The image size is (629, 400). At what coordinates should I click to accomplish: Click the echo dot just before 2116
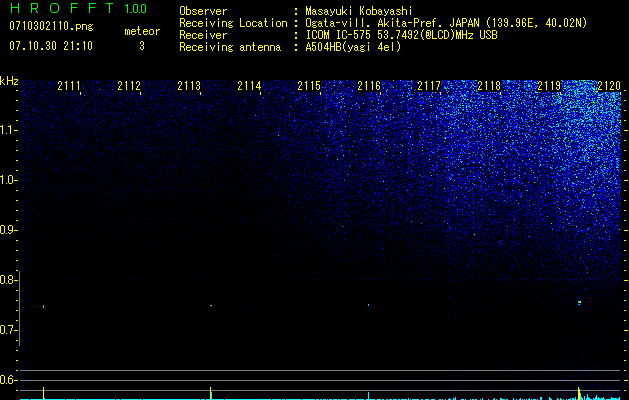(x=368, y=305)
